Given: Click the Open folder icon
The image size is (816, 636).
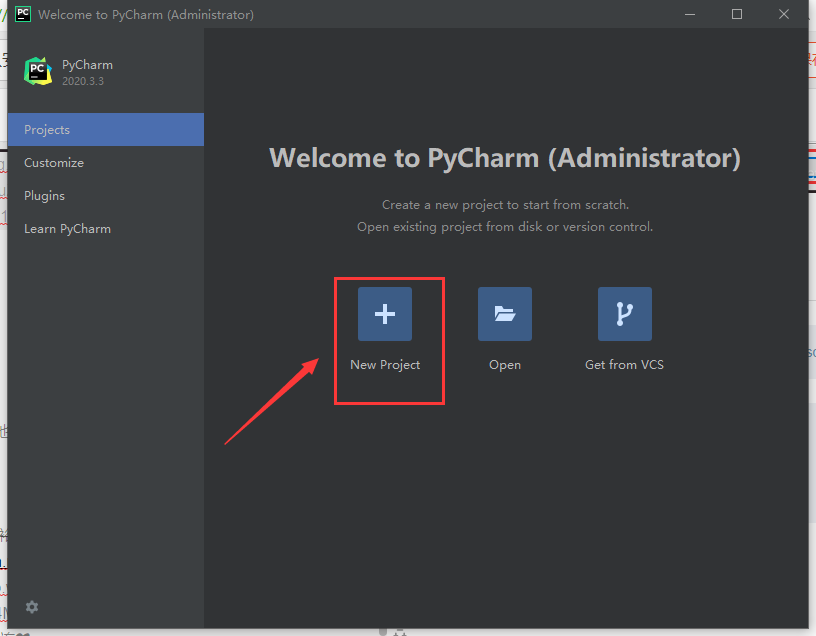Looking at the screenshot, I should pyautogui.click(x=505, y=314).
